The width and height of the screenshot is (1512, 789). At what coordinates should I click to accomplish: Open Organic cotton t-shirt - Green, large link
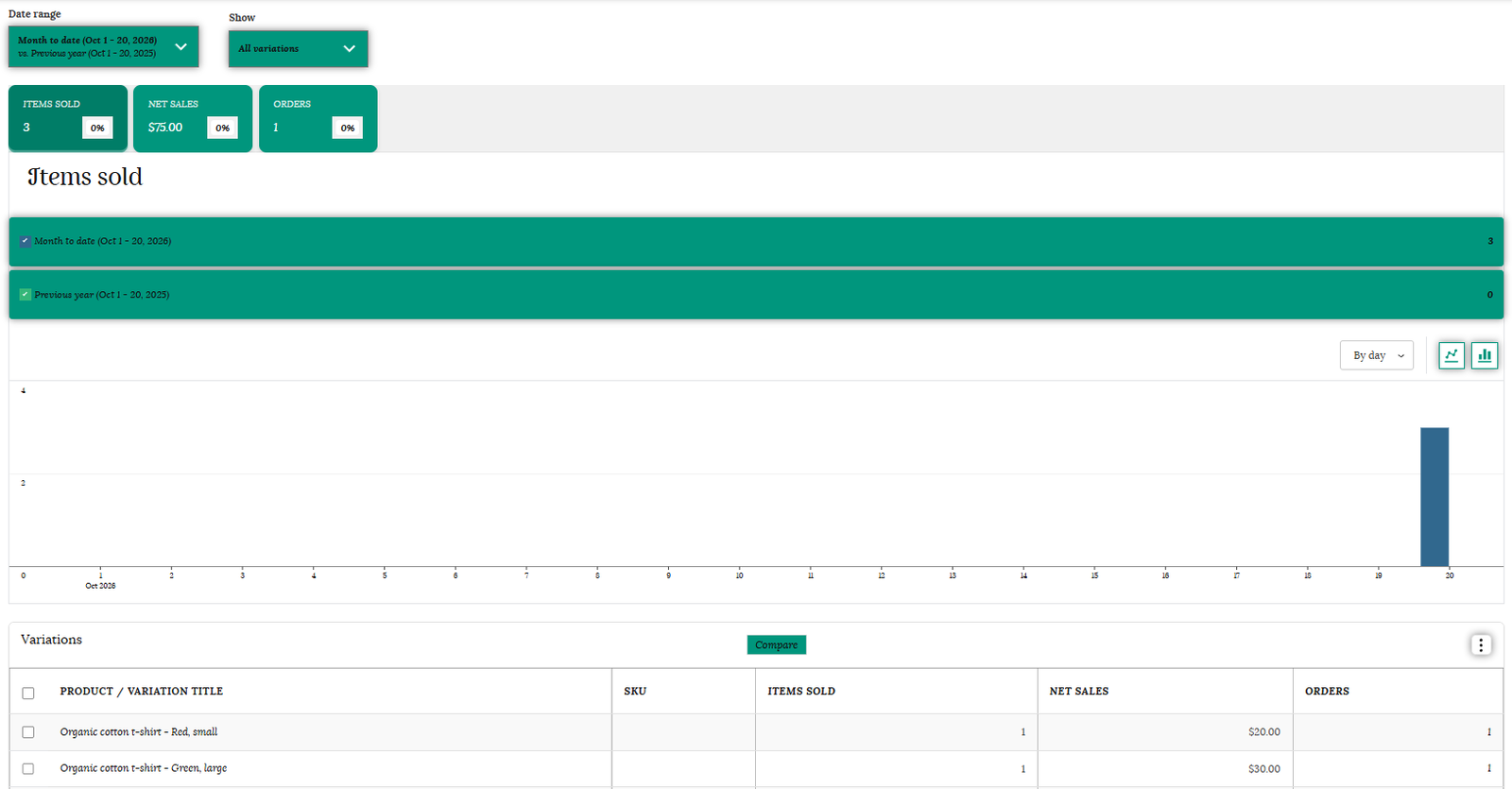144,768
